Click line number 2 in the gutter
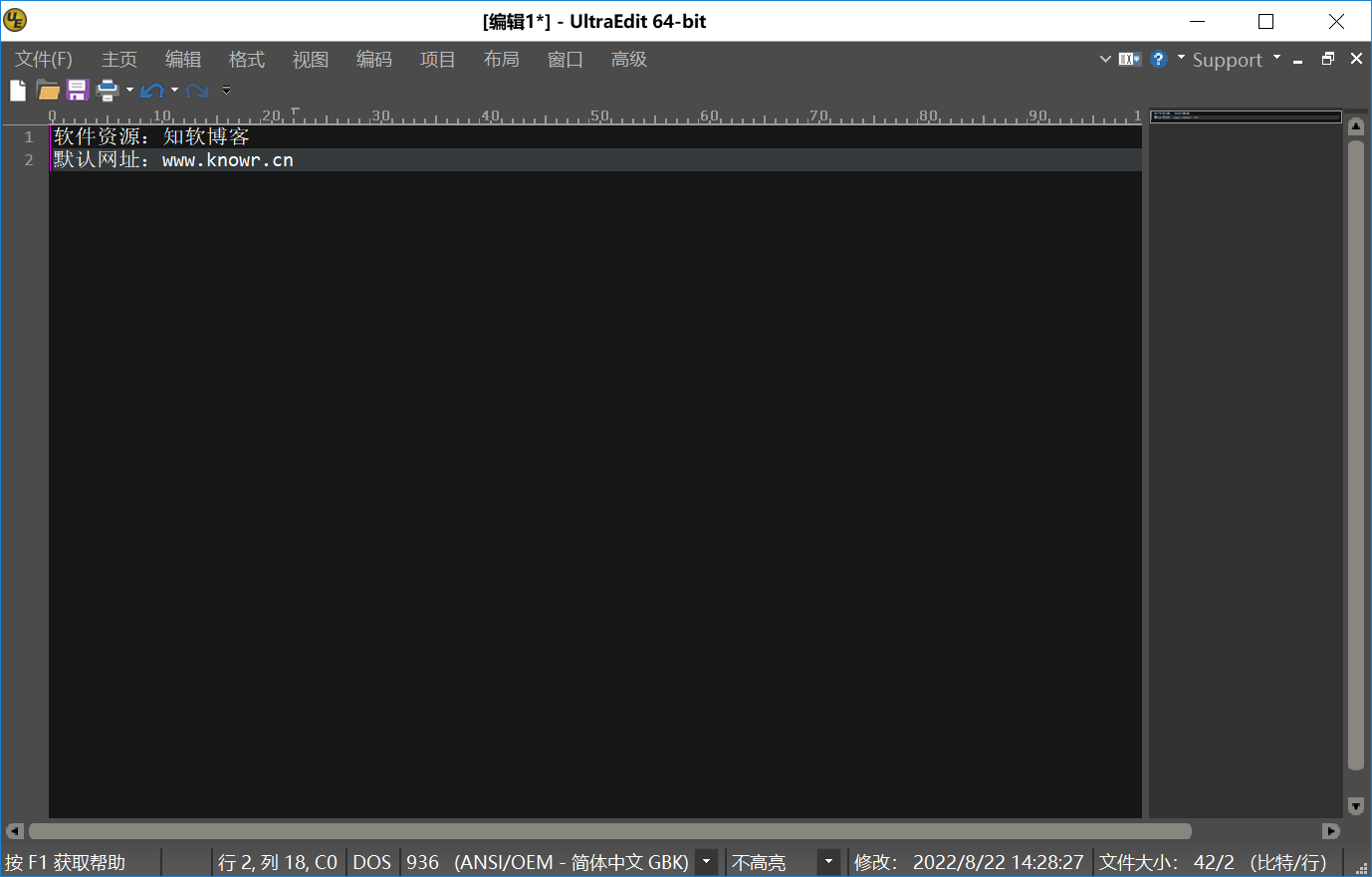 pos(29,160)
